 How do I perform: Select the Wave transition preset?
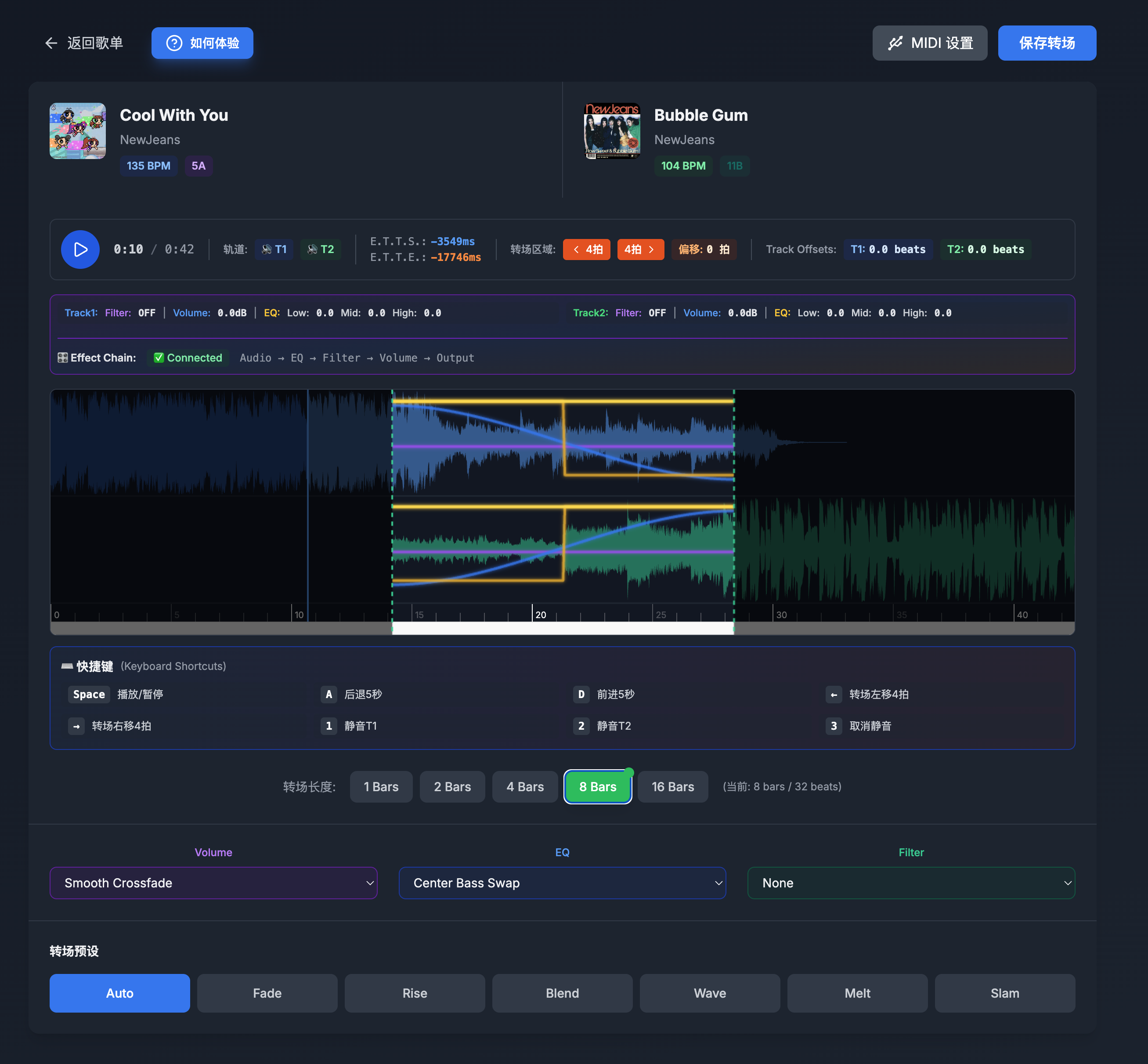[710, 993]
